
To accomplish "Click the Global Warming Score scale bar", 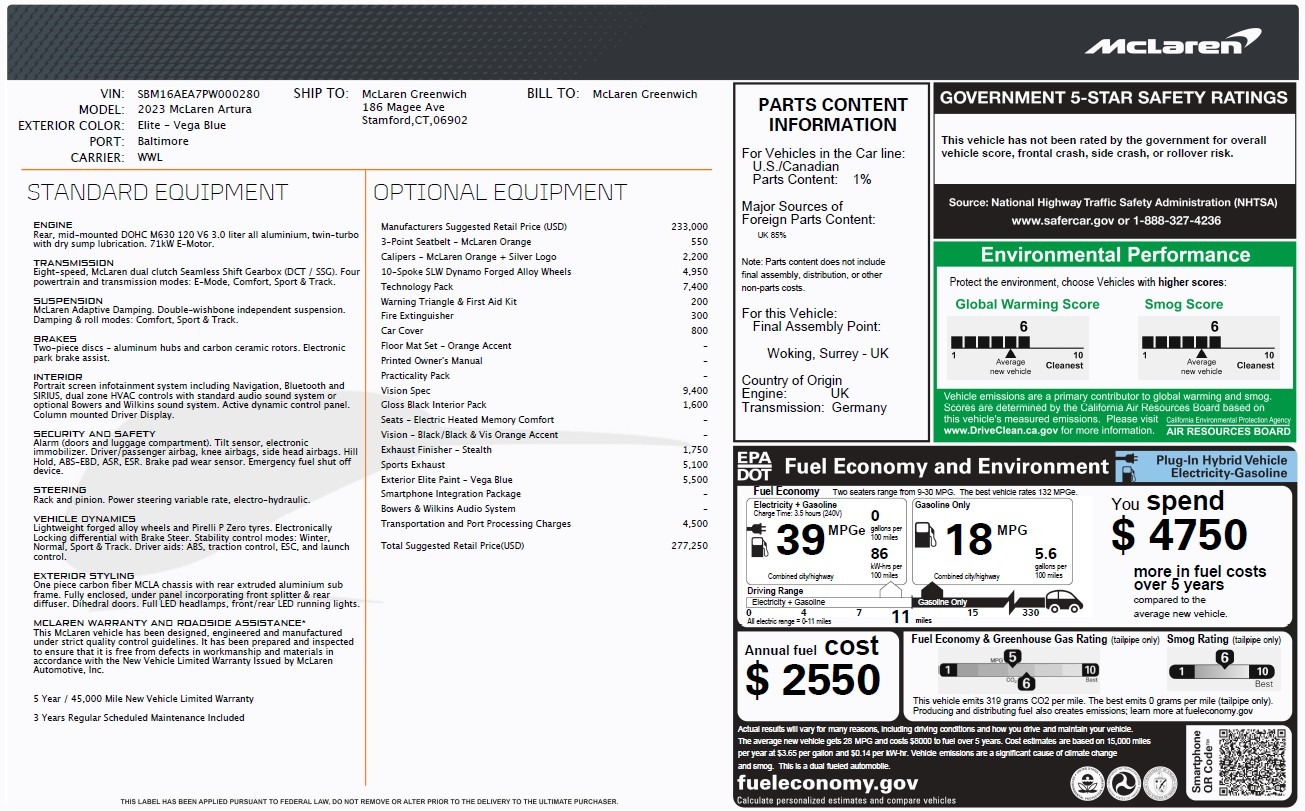I will (1018, 342).
